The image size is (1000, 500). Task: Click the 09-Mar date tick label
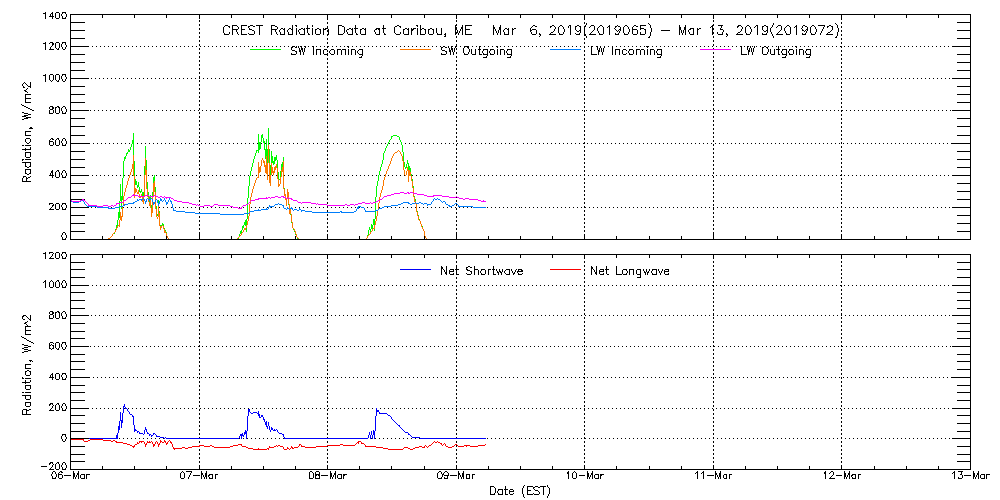pyautogui.click(x=457, y=476)
